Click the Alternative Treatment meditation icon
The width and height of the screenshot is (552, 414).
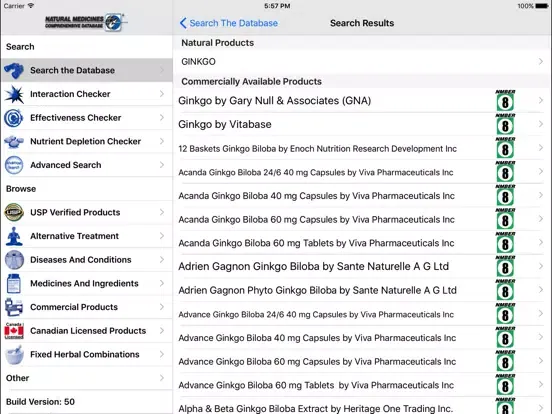tap(14, 236)
